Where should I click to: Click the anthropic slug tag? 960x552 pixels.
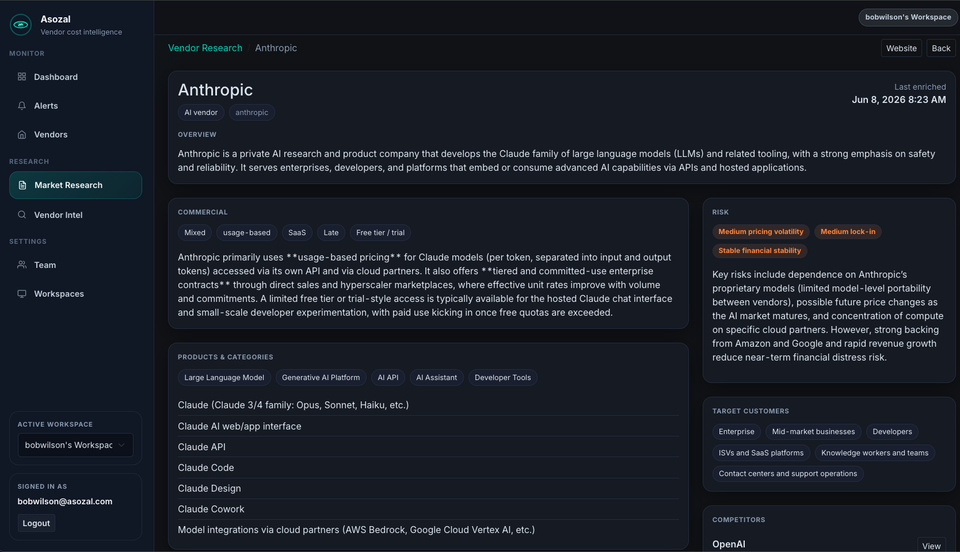pyautogui.click(x=252, y=113)
